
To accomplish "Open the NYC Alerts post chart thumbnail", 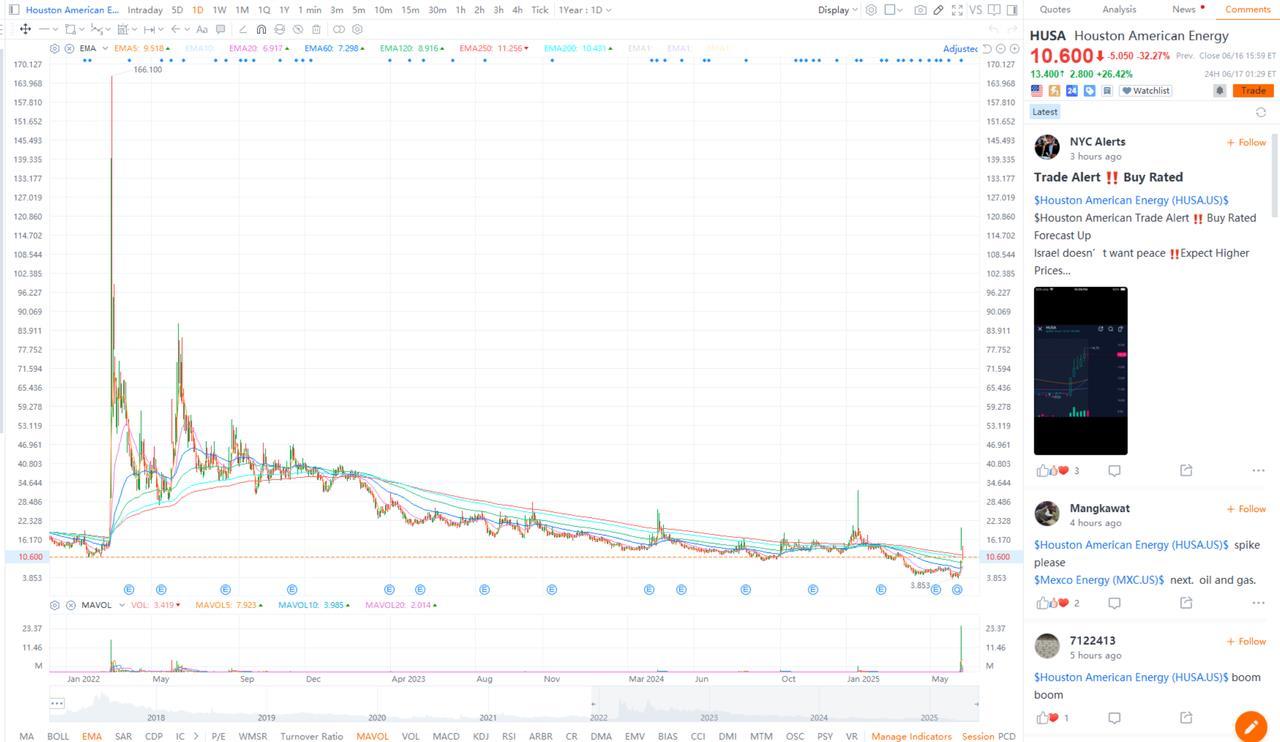I will click(1080, 371).
